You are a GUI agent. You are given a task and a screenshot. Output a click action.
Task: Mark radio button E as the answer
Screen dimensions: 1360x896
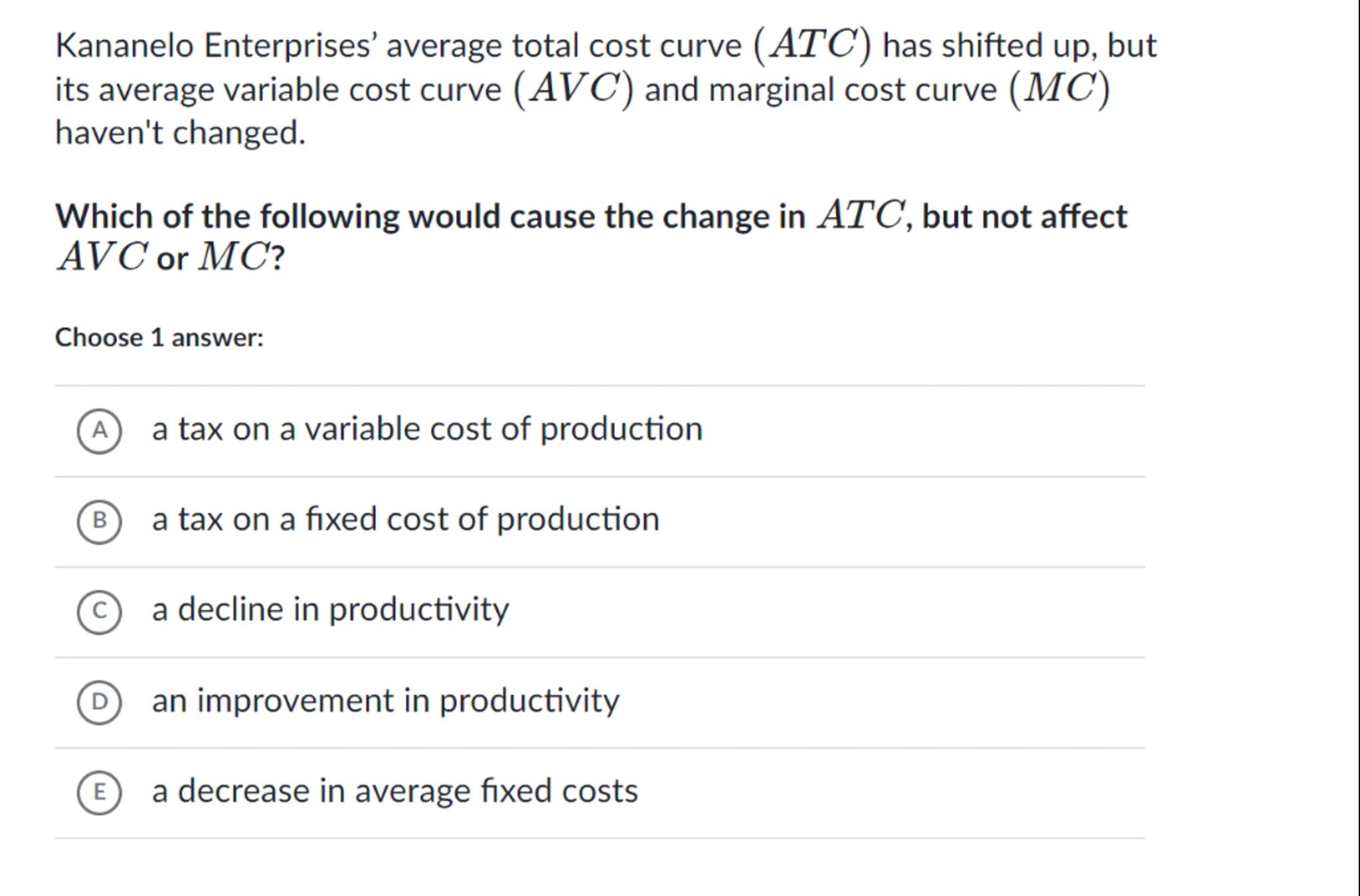99,792
